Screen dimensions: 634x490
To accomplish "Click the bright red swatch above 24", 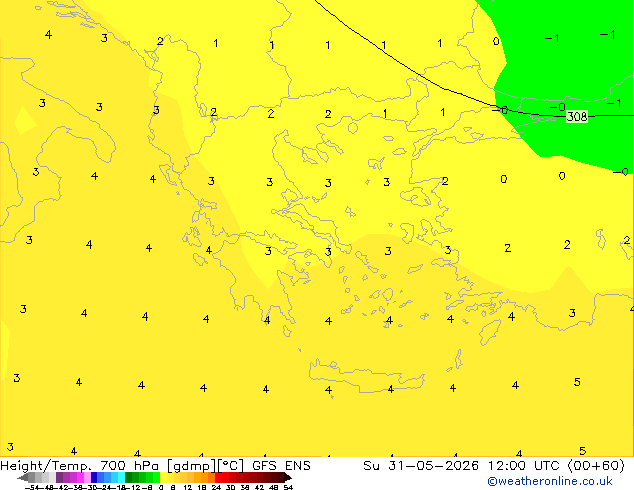I will (x=218, y=477).
